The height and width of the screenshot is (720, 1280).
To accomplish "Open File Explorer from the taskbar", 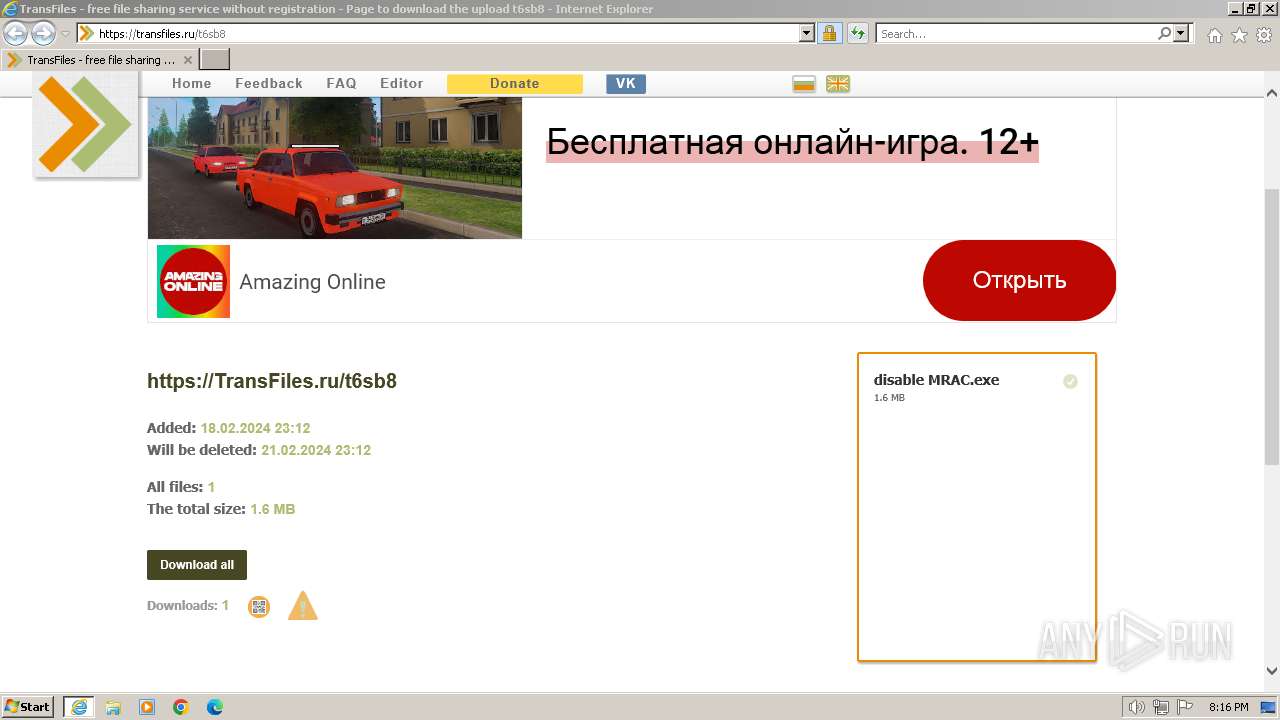I will 113,707.
